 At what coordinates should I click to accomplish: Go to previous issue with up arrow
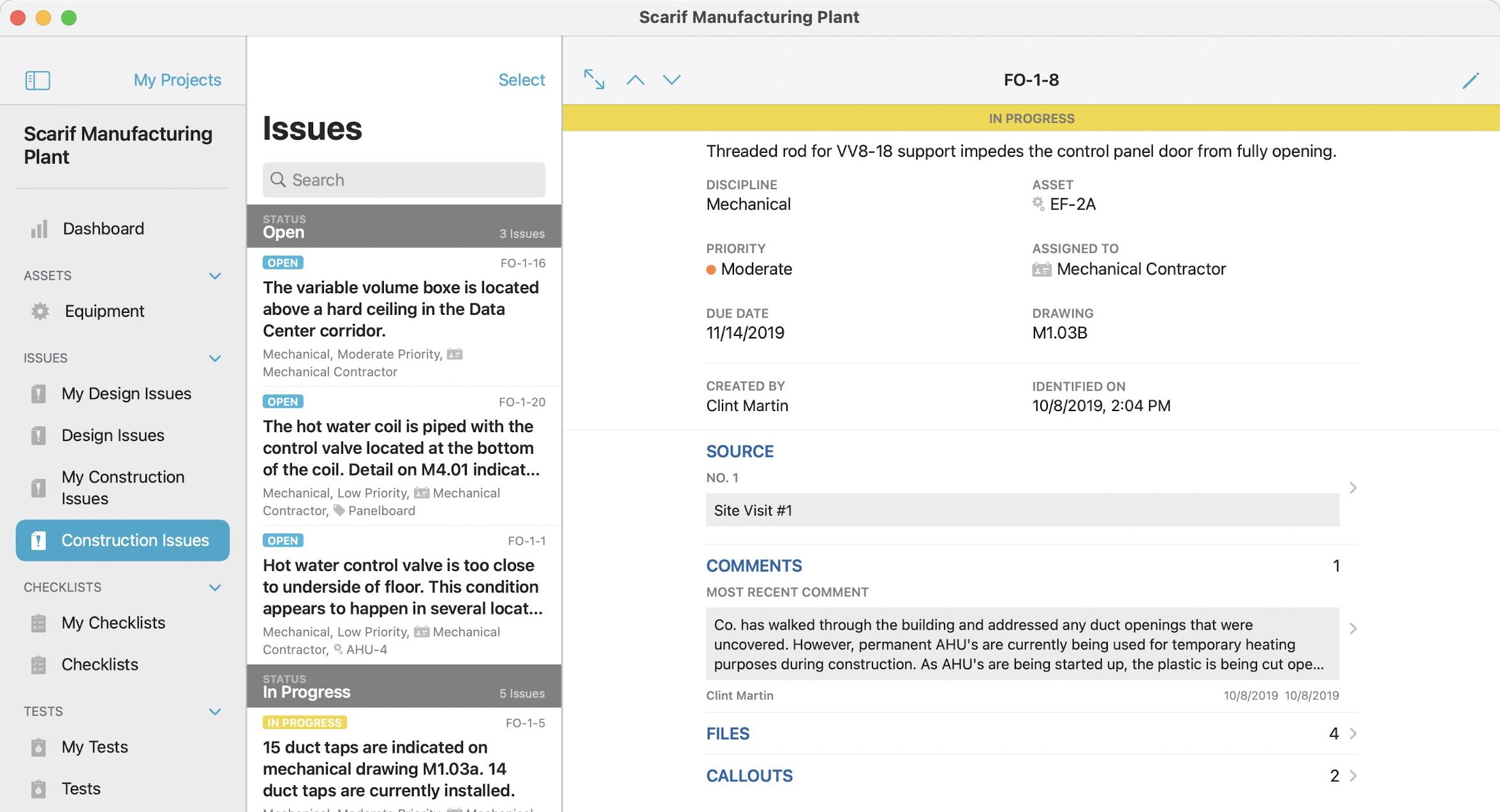point(635,80)
